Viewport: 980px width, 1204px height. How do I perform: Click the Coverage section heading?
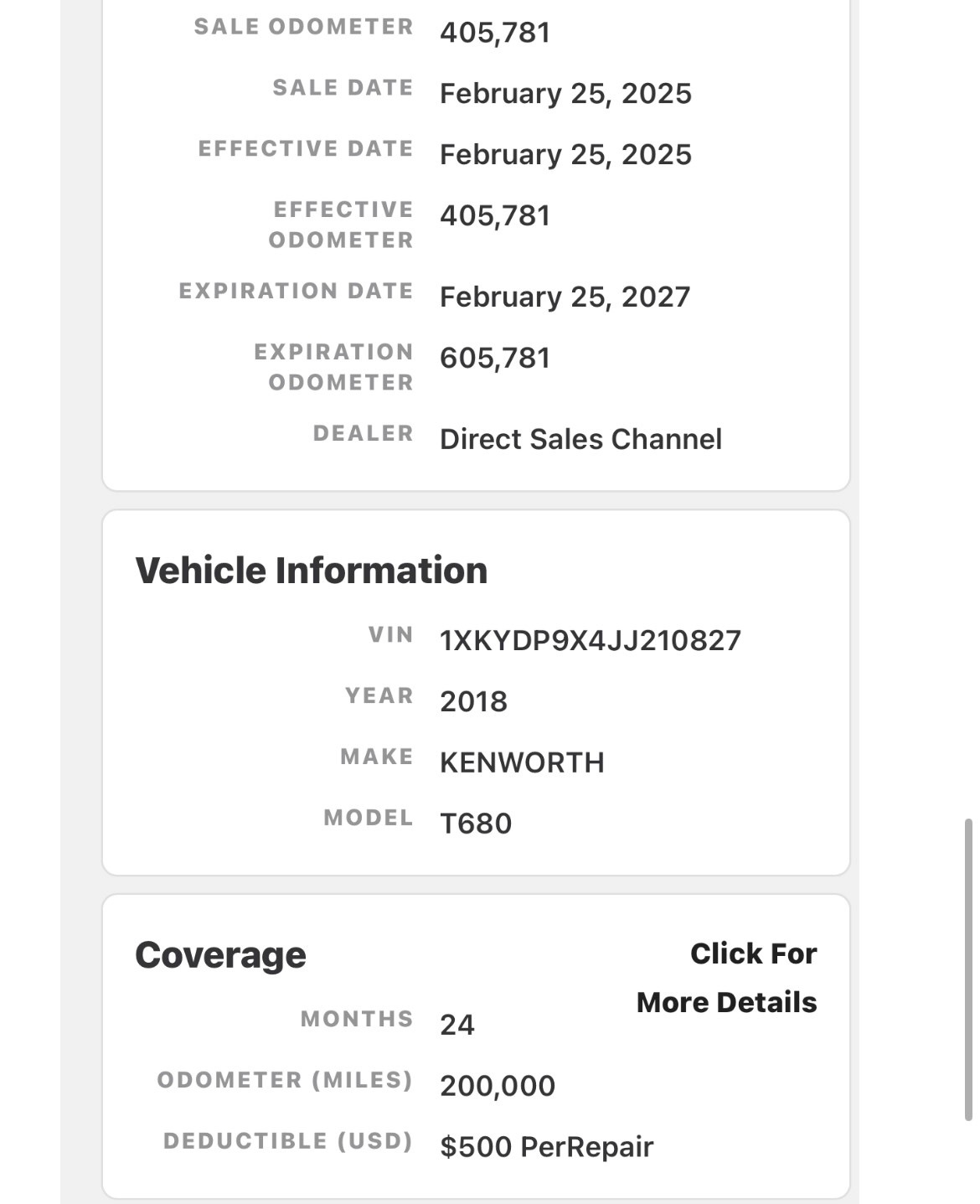(x=220, y=955)
